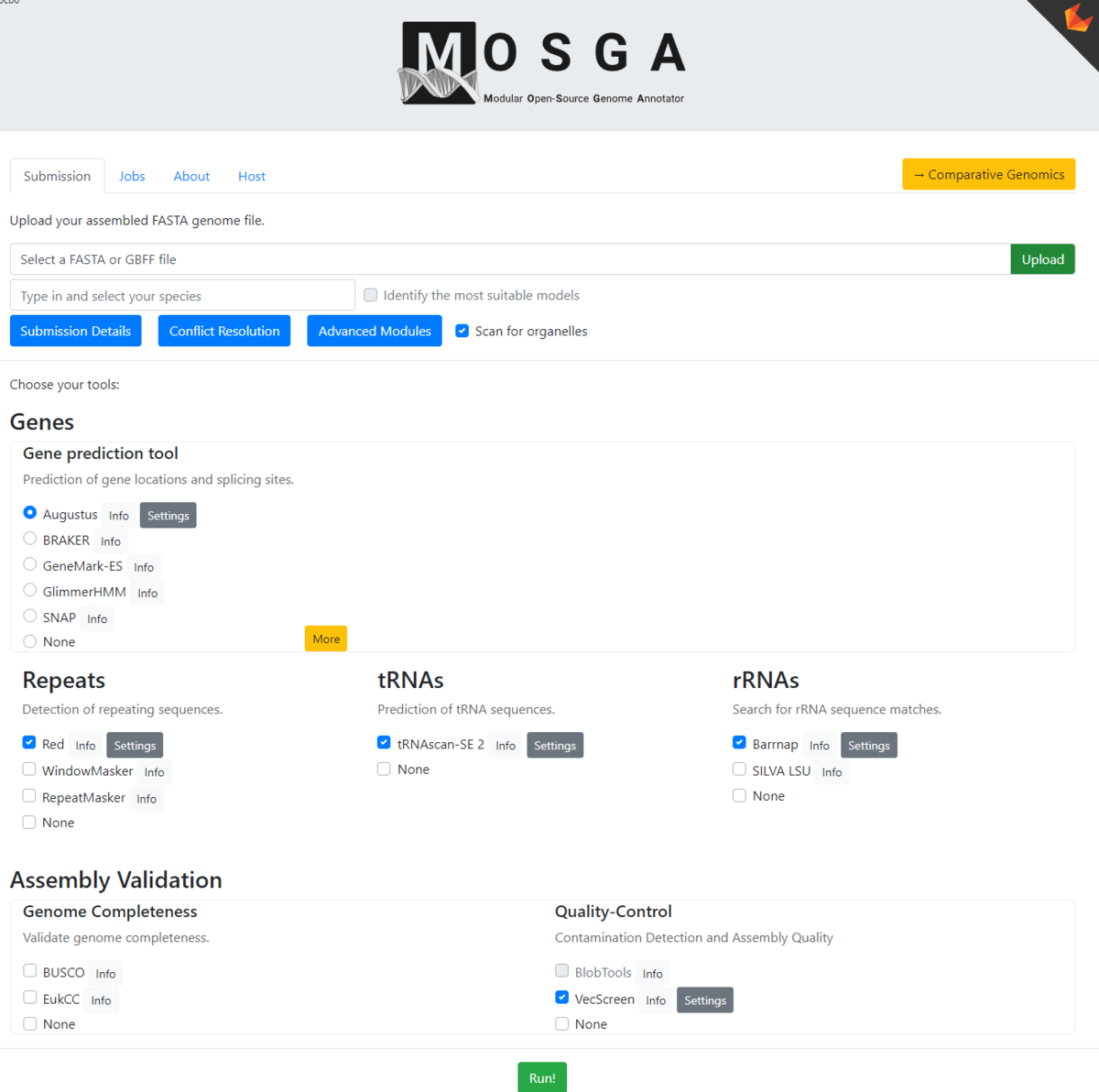Check None under rRNAs

click(x=739, y=796)
